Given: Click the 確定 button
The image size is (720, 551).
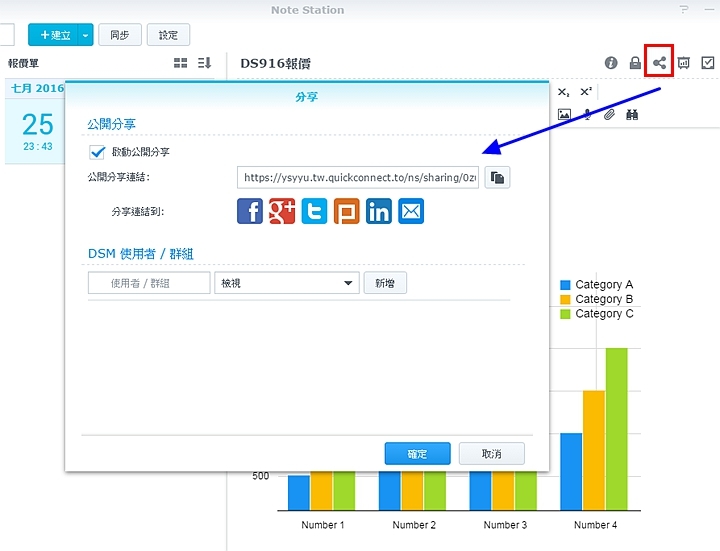Looking at the screenshot, I should point(417,454).
